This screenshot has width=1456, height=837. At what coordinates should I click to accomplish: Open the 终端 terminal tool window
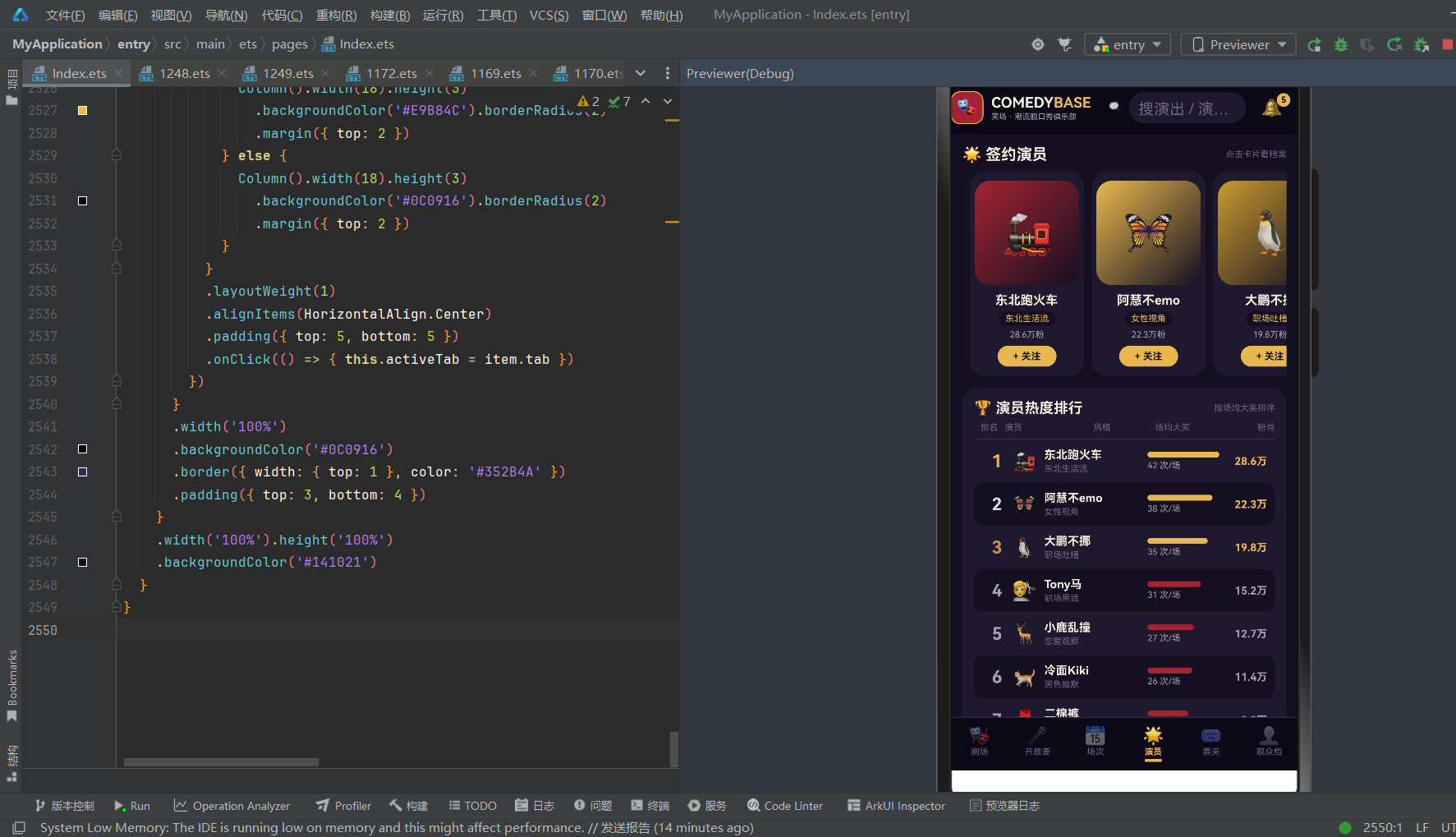coord(650,806)
